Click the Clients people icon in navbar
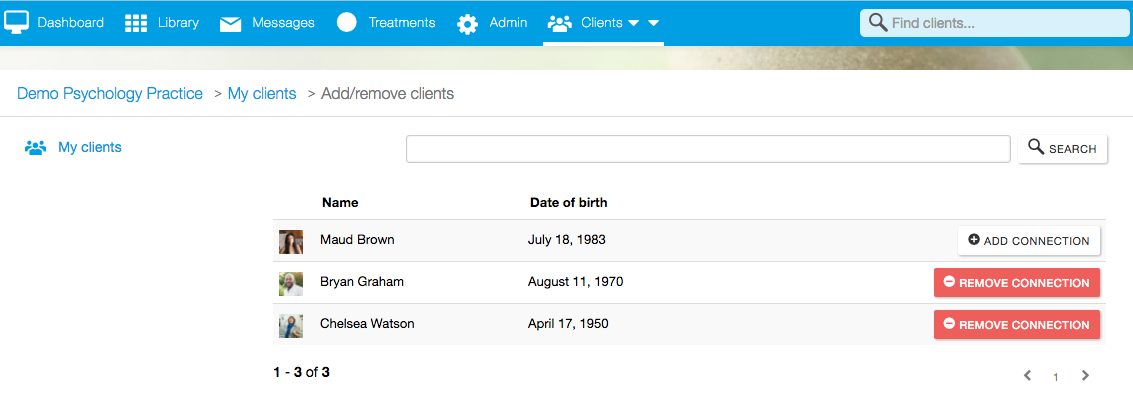 tap(560, 23)
